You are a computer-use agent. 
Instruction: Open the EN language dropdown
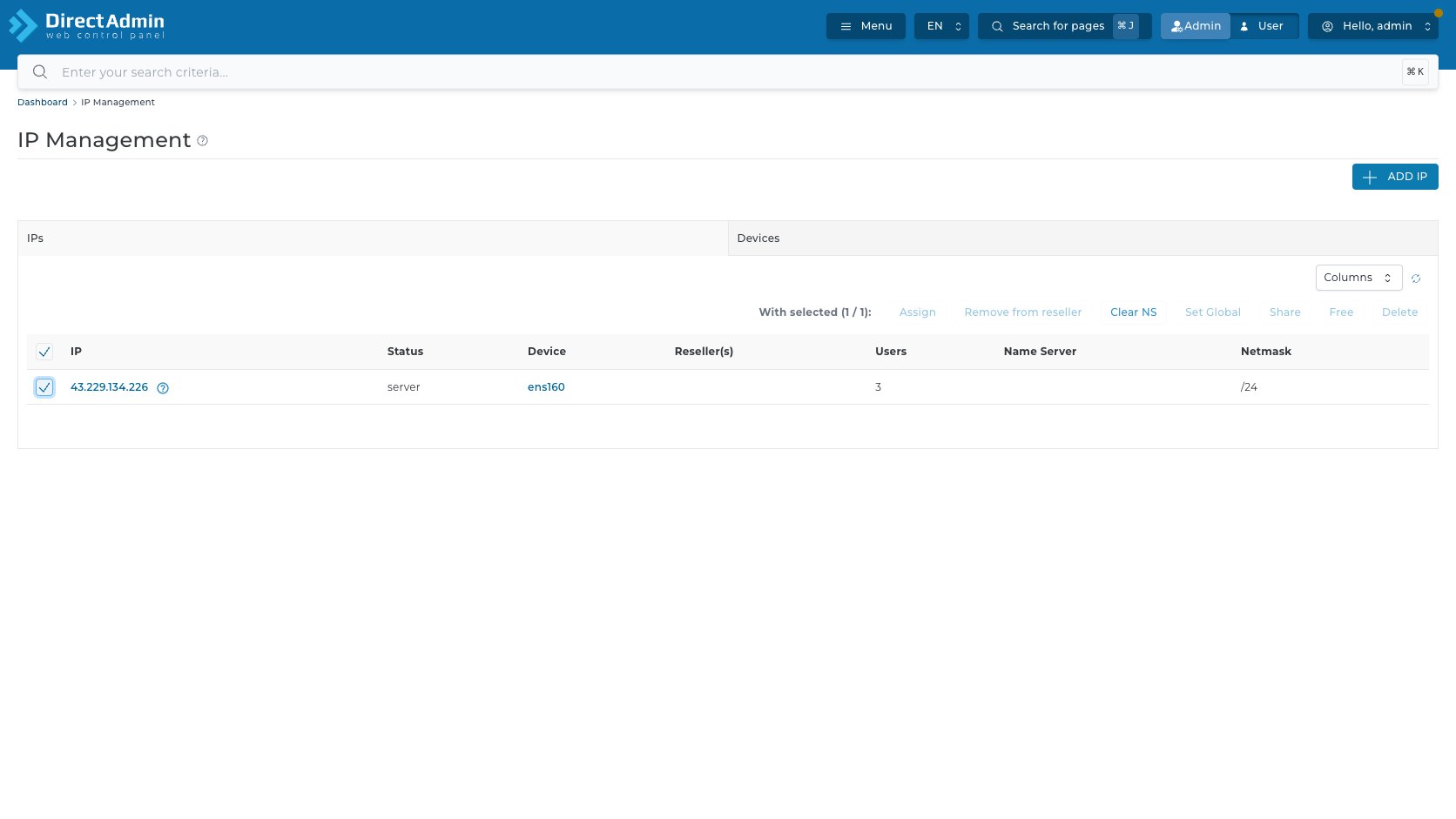pyautogui.click(x=941, y=26)
